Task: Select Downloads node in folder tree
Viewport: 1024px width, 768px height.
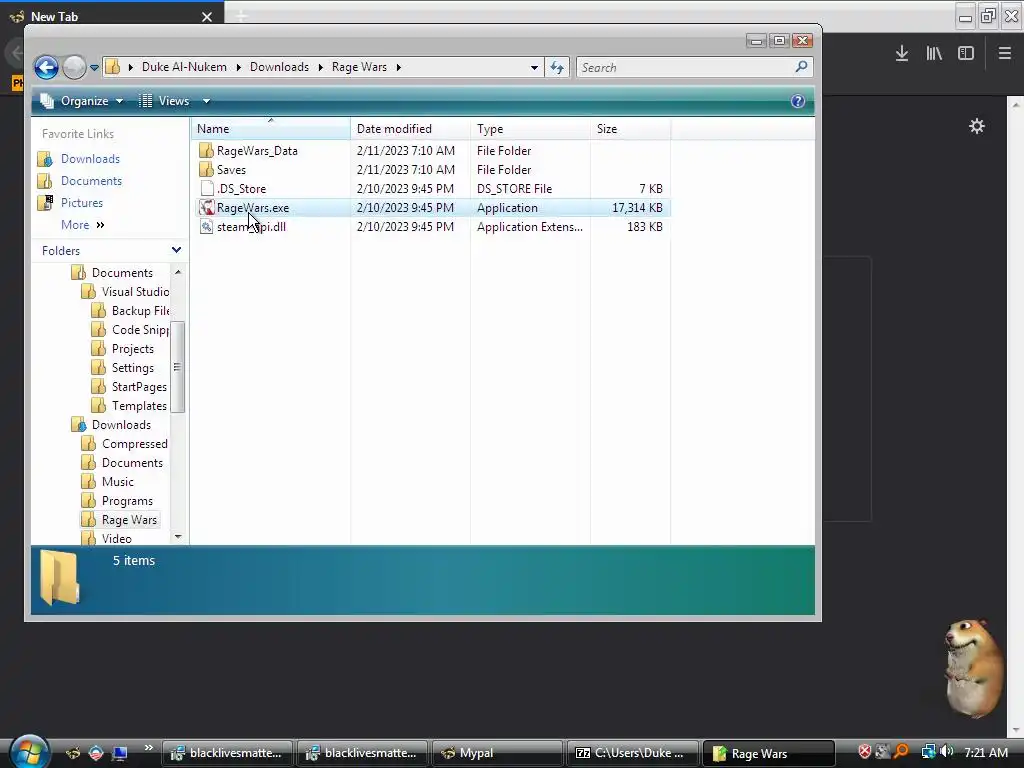Action: click(x=121, y=424)
